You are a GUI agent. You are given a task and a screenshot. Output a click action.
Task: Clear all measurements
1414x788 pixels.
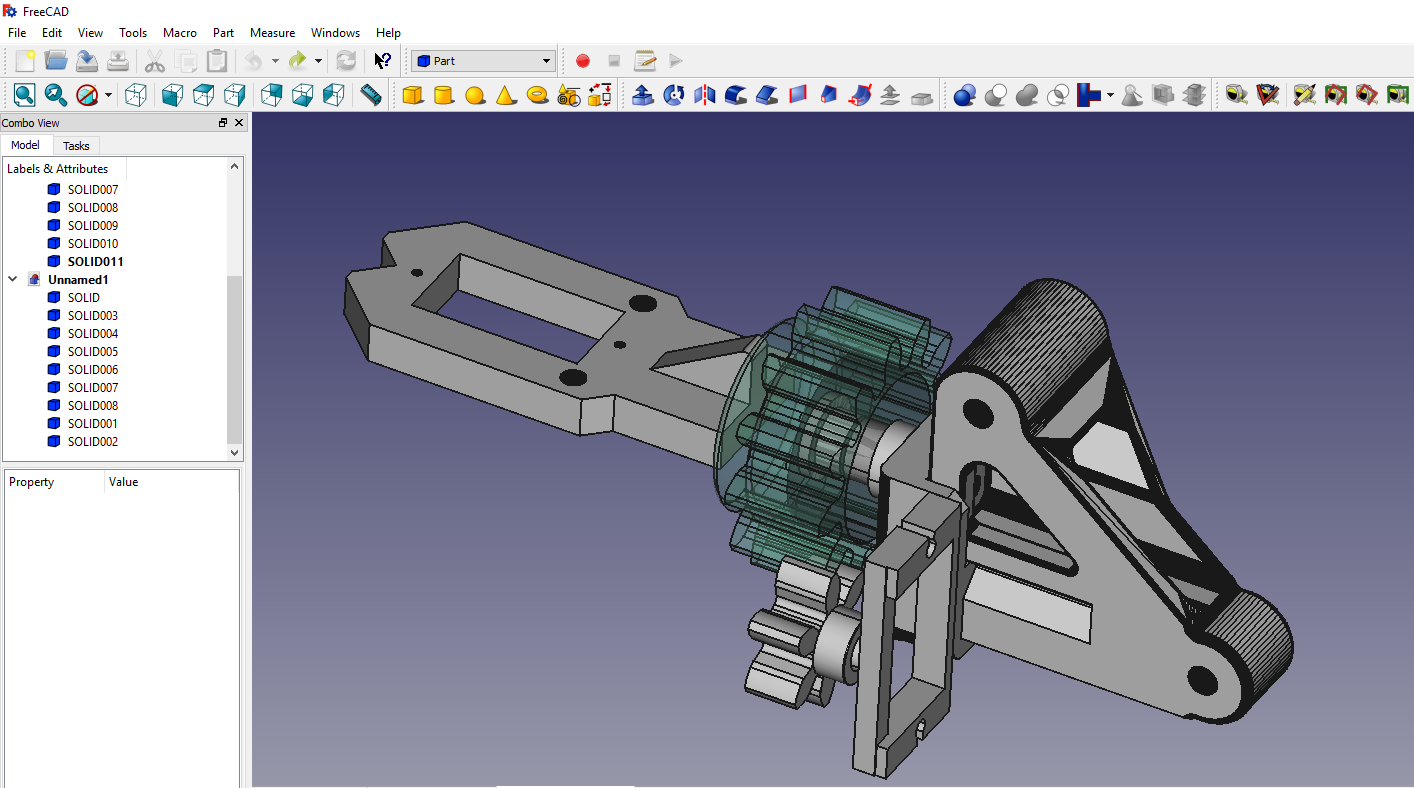pos(1304,95)
